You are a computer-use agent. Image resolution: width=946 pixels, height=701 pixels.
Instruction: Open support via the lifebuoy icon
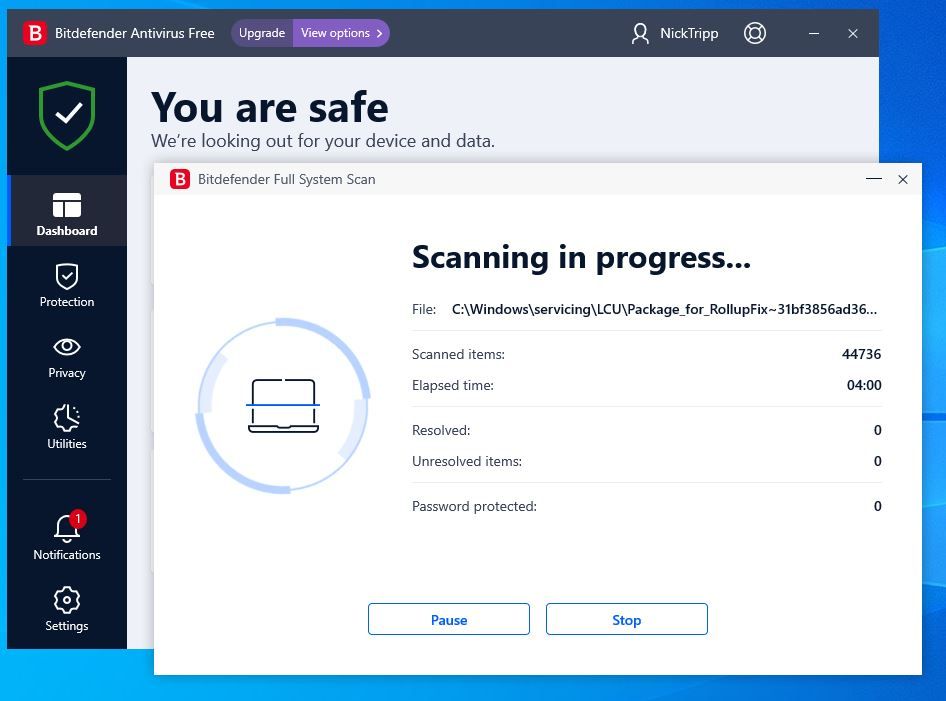click(x=755, y=33)
